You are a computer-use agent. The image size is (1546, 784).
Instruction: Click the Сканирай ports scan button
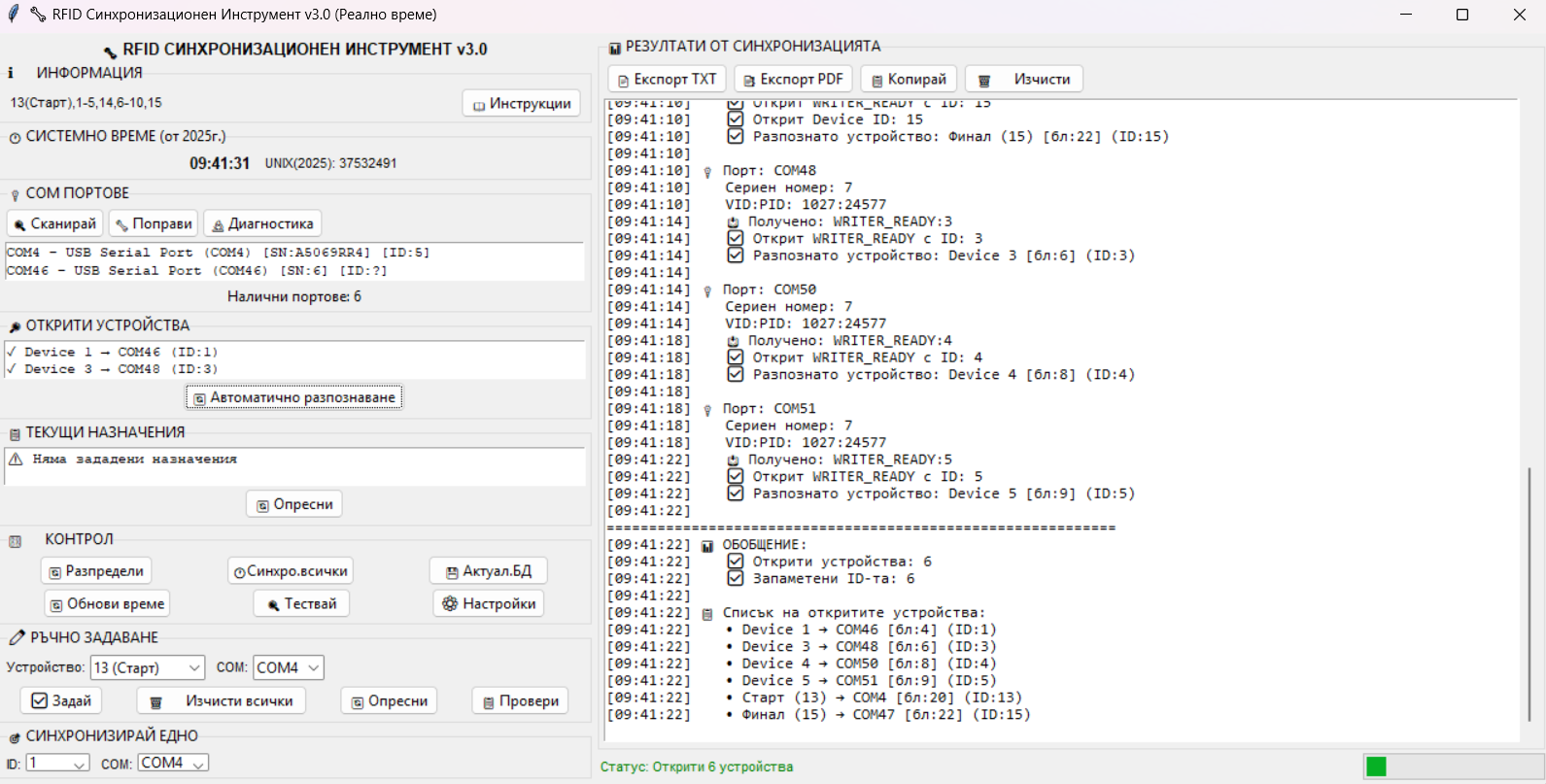[54, 223]
